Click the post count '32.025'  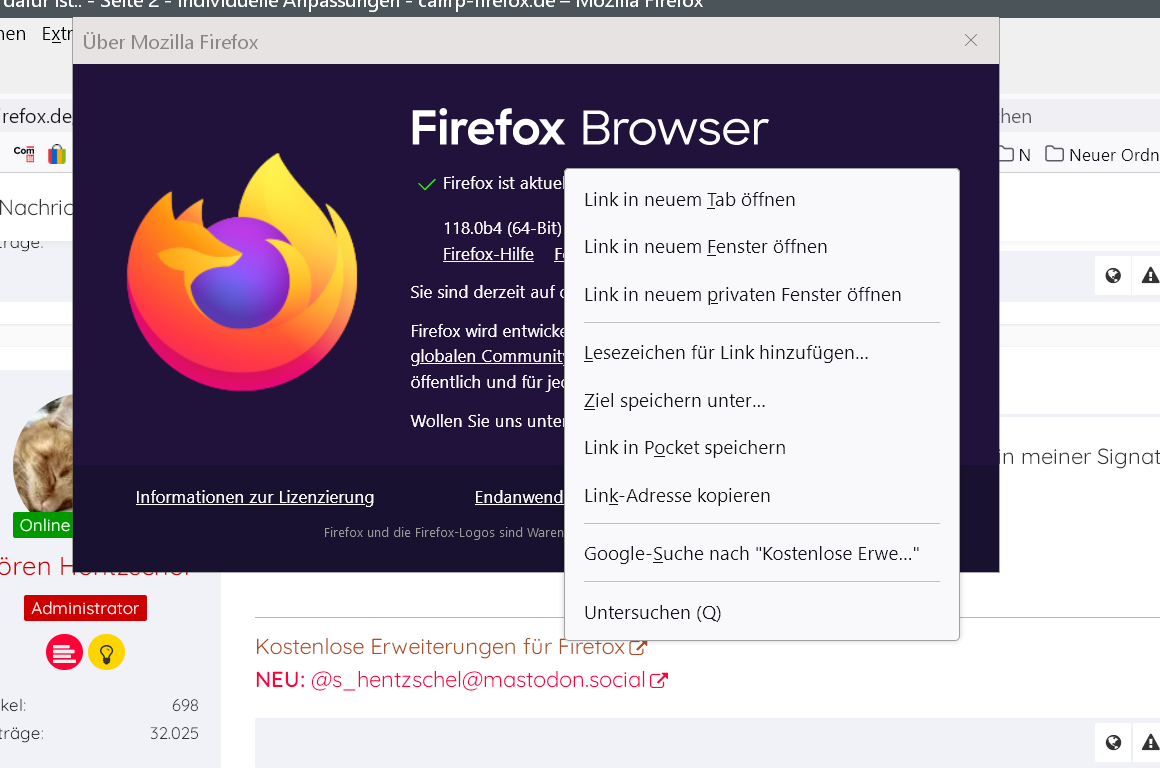click(174, 733)
